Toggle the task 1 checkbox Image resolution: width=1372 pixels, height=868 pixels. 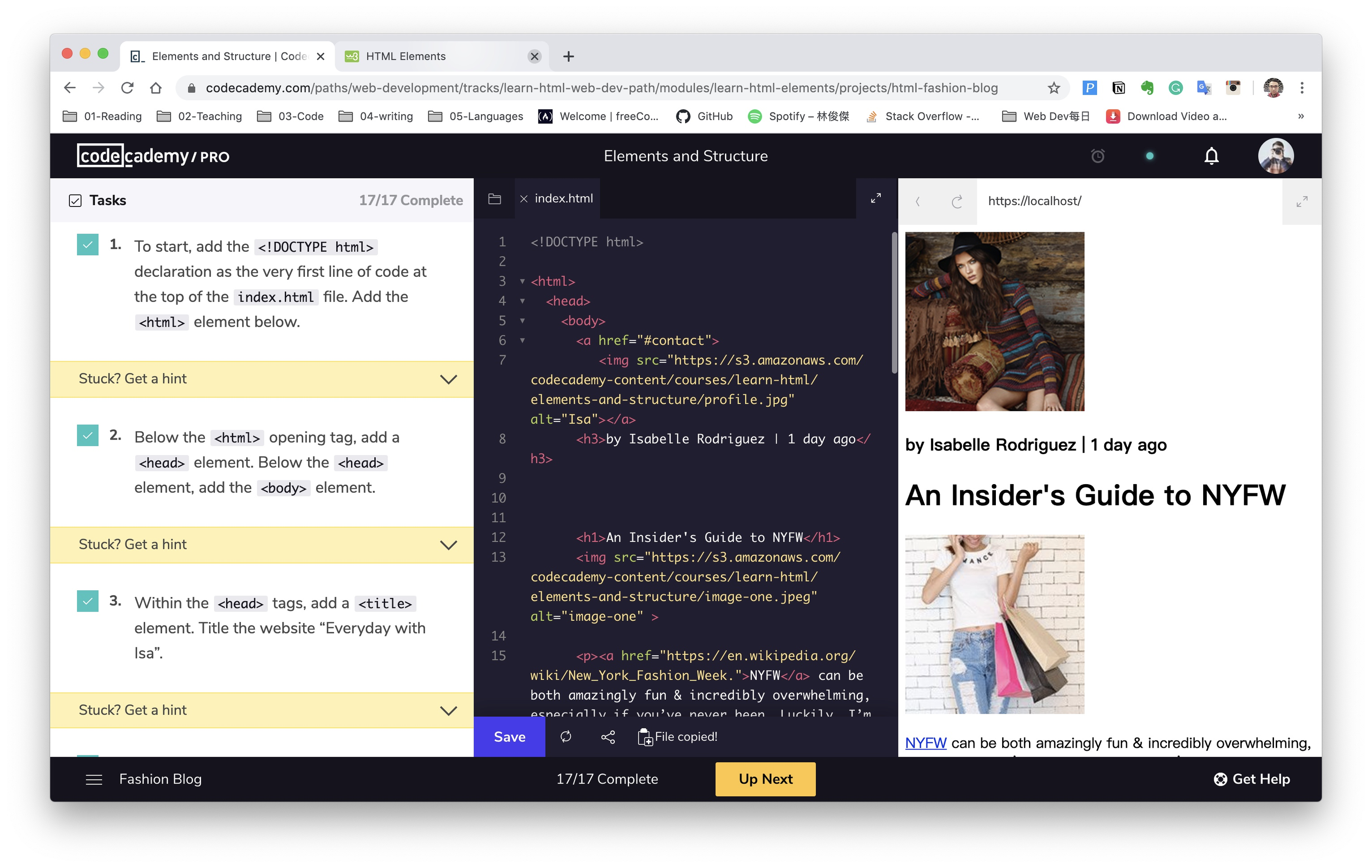pos(88,245)
